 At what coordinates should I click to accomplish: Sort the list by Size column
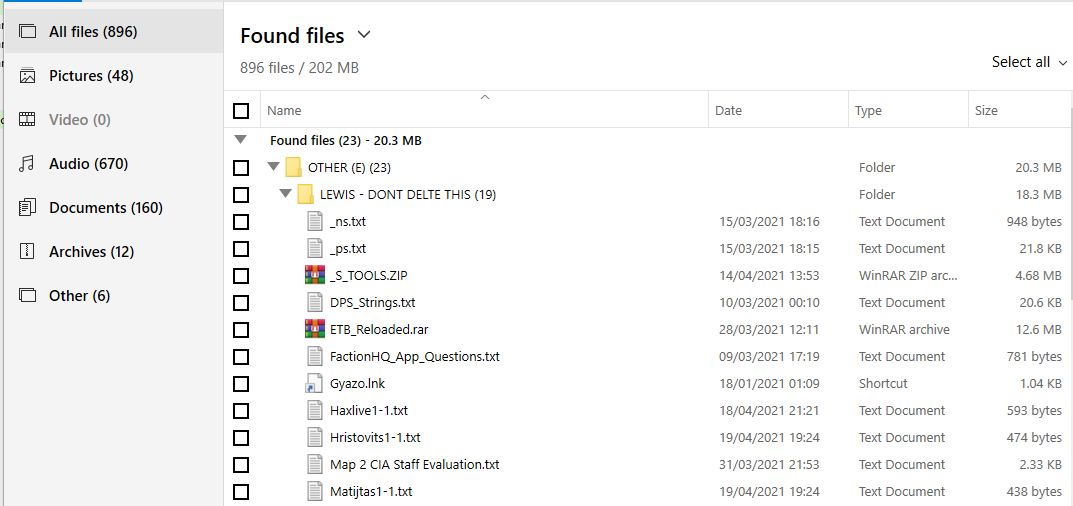tap(986, 111)
